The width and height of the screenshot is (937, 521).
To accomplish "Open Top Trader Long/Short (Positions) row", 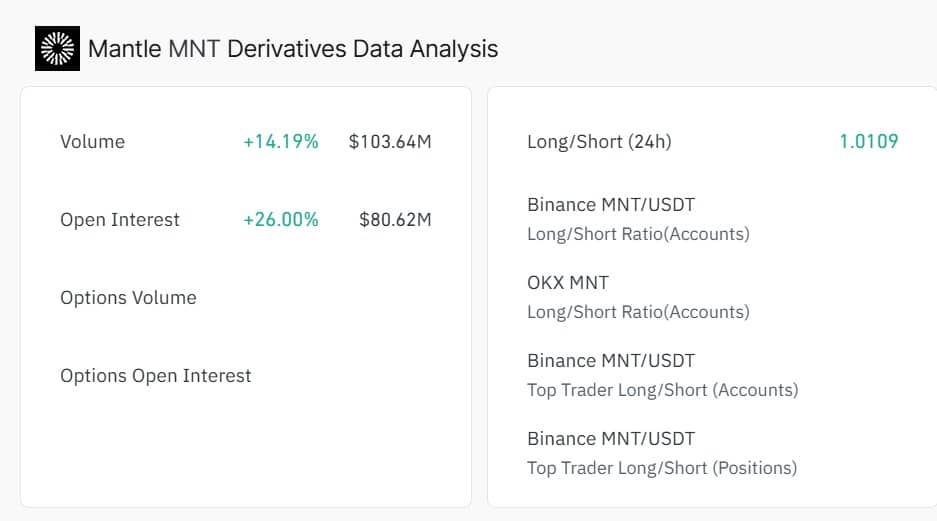I will pos(661,468).
